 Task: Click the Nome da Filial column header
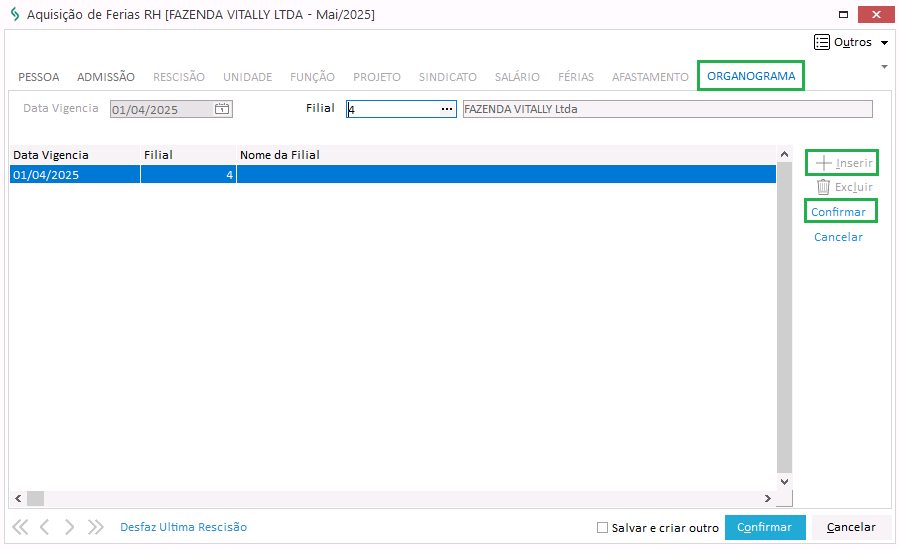click(x=506, y=155)
